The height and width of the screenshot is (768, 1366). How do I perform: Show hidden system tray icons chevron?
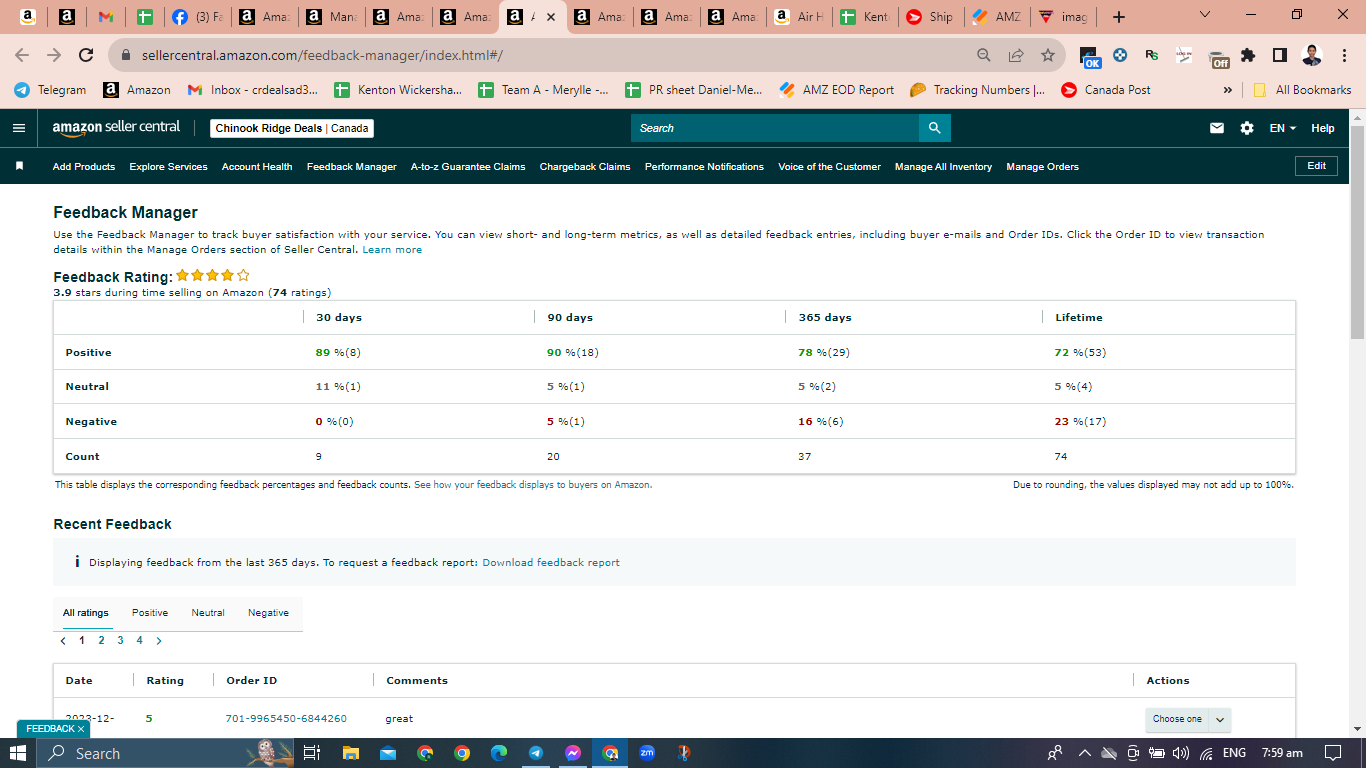pyautogui.click(x=1083, y=753)
